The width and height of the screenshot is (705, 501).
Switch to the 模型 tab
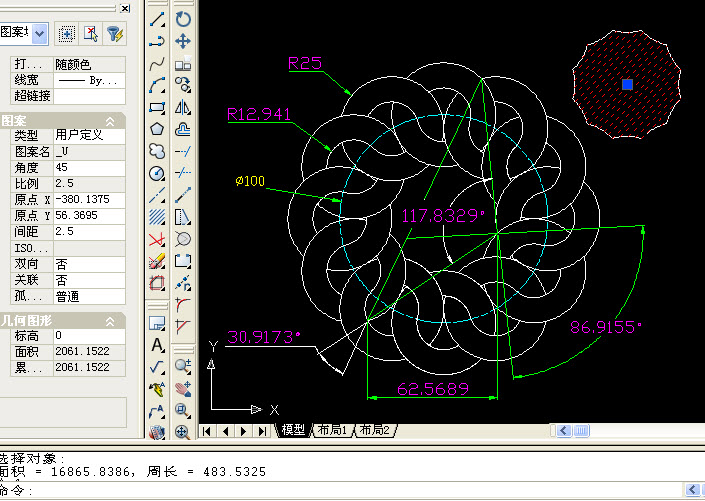293,430
